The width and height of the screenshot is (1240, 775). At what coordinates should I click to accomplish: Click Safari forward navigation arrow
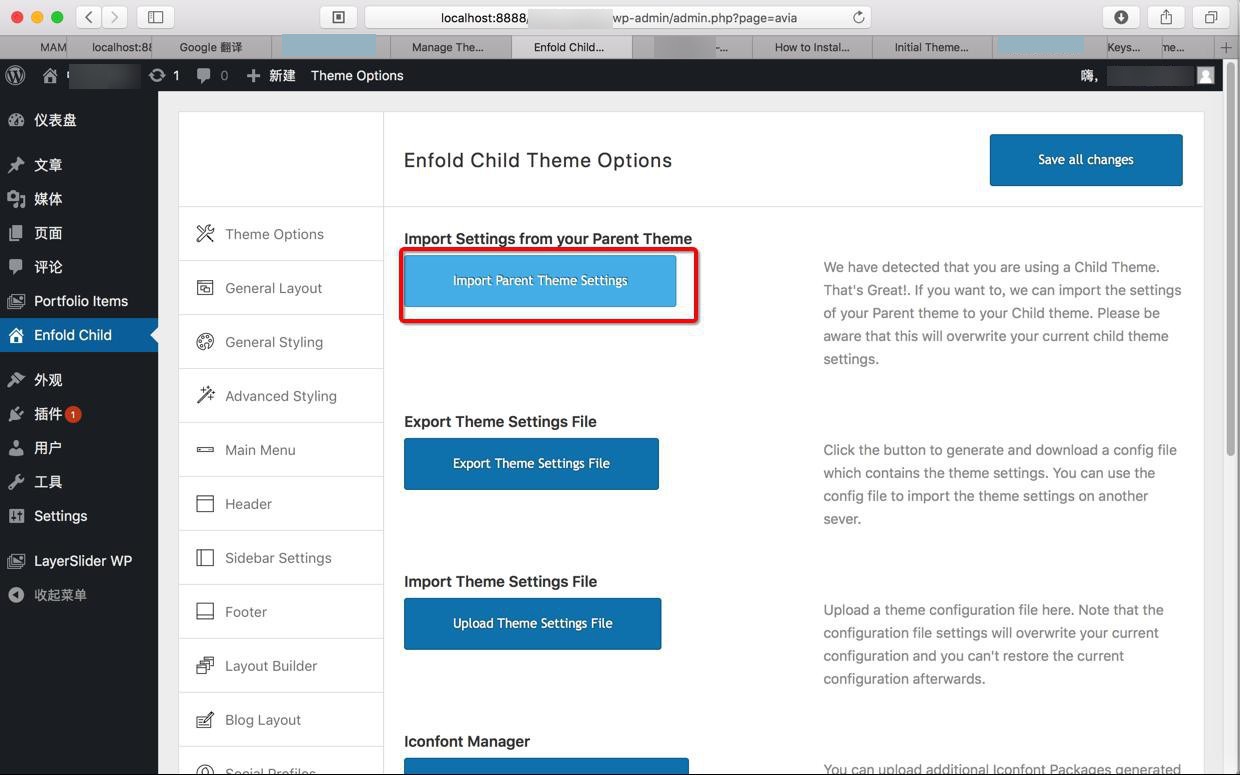coord(115,17)
